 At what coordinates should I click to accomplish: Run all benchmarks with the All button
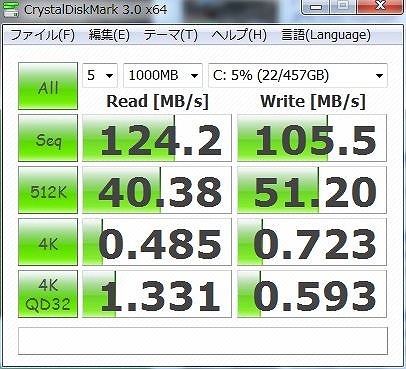tap(48, 86)
